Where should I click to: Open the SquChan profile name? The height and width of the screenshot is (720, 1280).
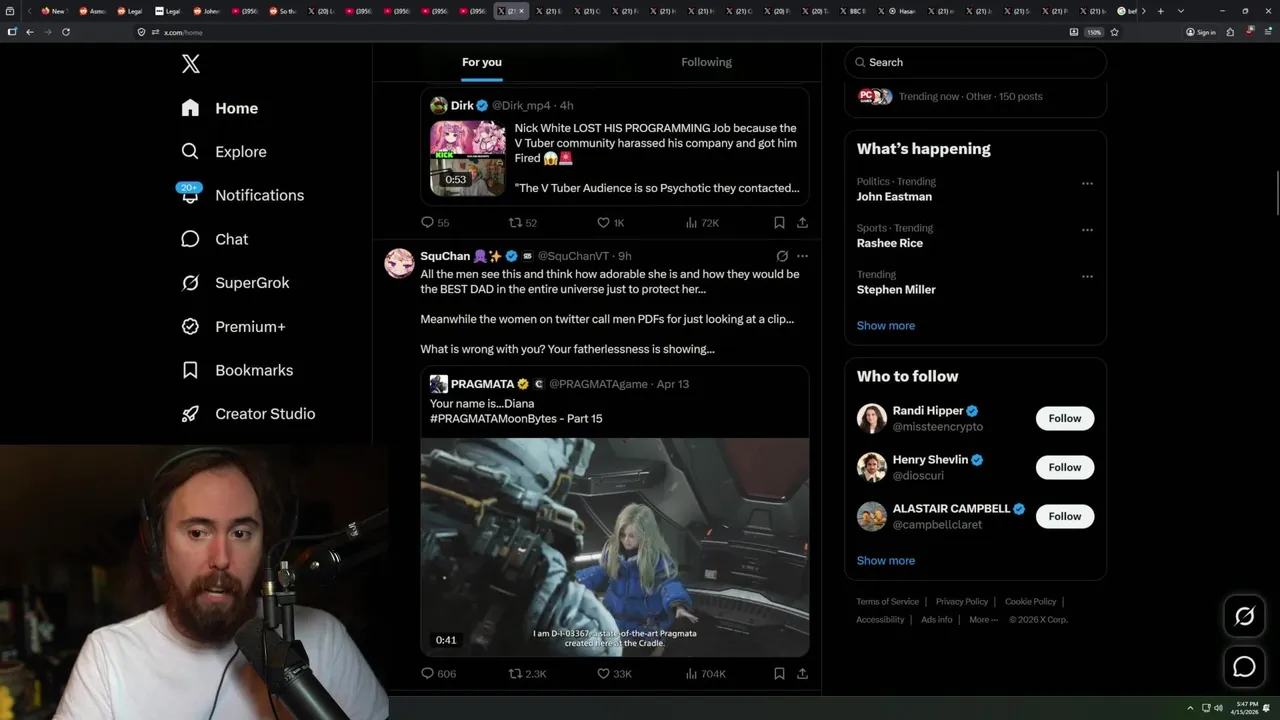click(x=445, y=256)
